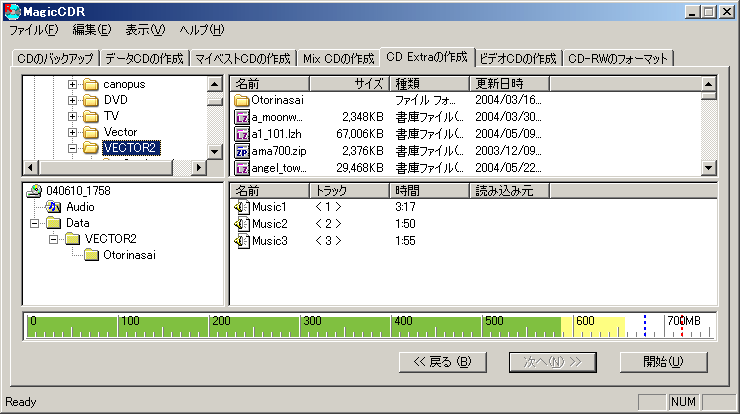Select the Vector folder icon

pyautogui.click(x=91, y=132)
